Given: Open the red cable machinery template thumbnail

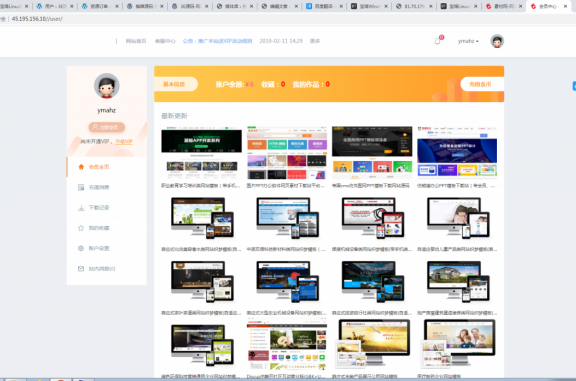Looking at the screenshot, I should click(x=372, y=218).
